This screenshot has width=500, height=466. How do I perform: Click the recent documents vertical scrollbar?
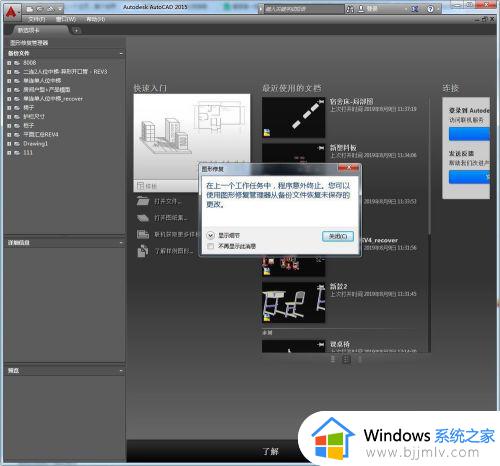click(x=429, y=167)
